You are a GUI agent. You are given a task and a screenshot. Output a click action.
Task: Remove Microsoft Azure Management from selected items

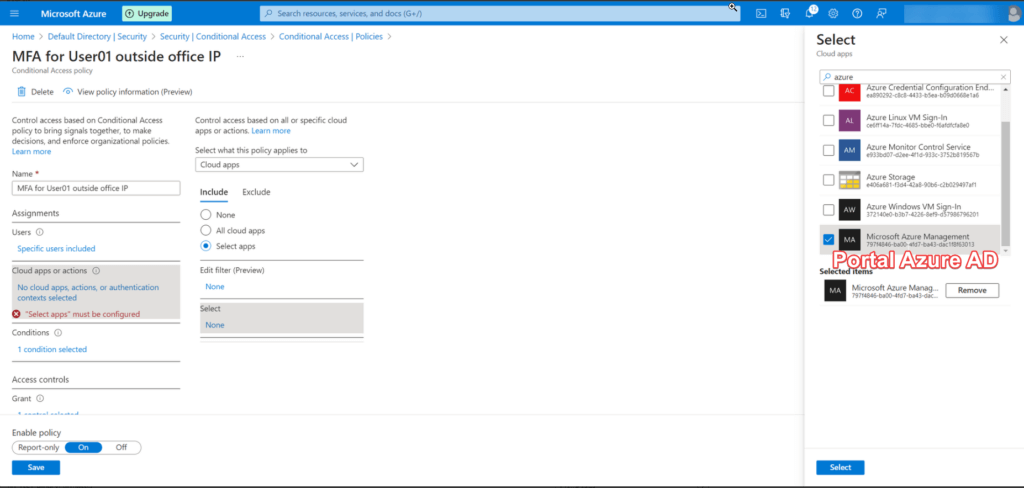point(972,290)
